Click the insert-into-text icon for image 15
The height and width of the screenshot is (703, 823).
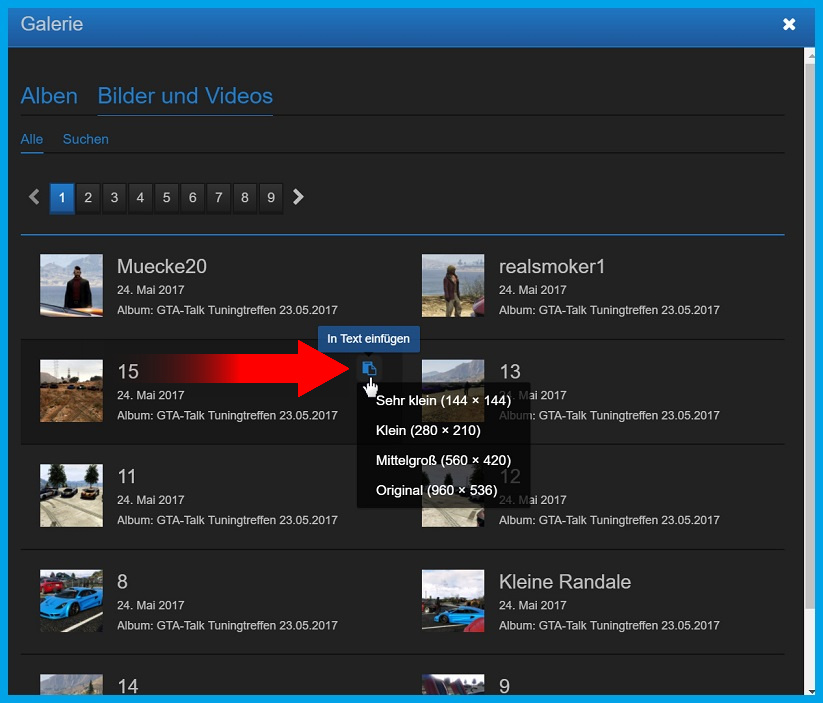point(369,369)
